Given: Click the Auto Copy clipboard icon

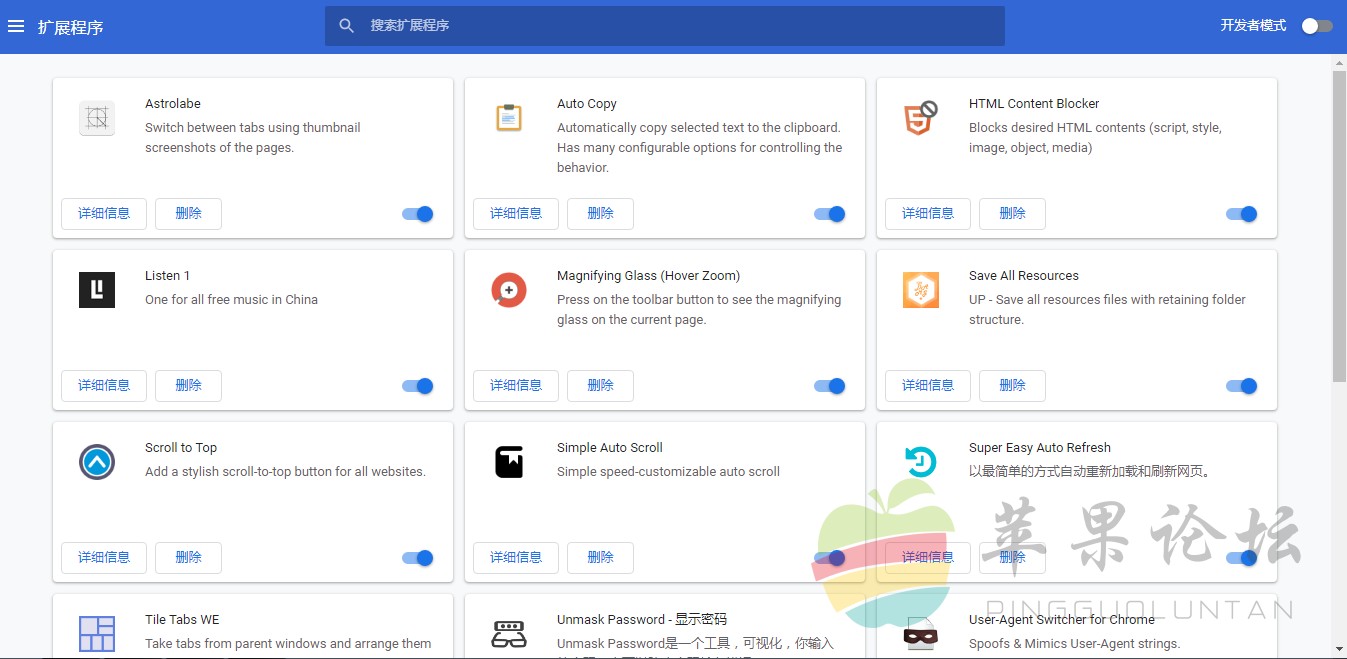Looking at the screenshot, I should click(x=509, y=118).
